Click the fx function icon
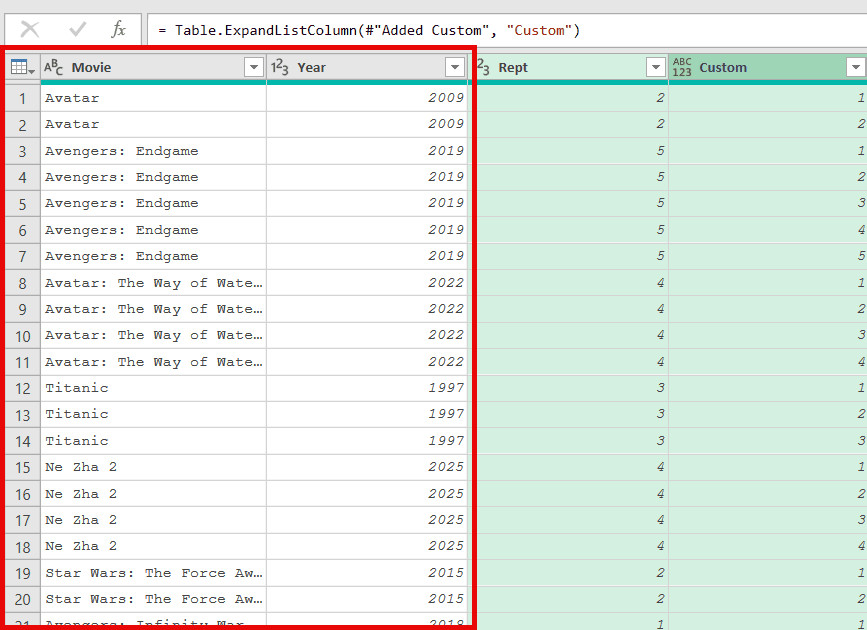 pos(118,30)
